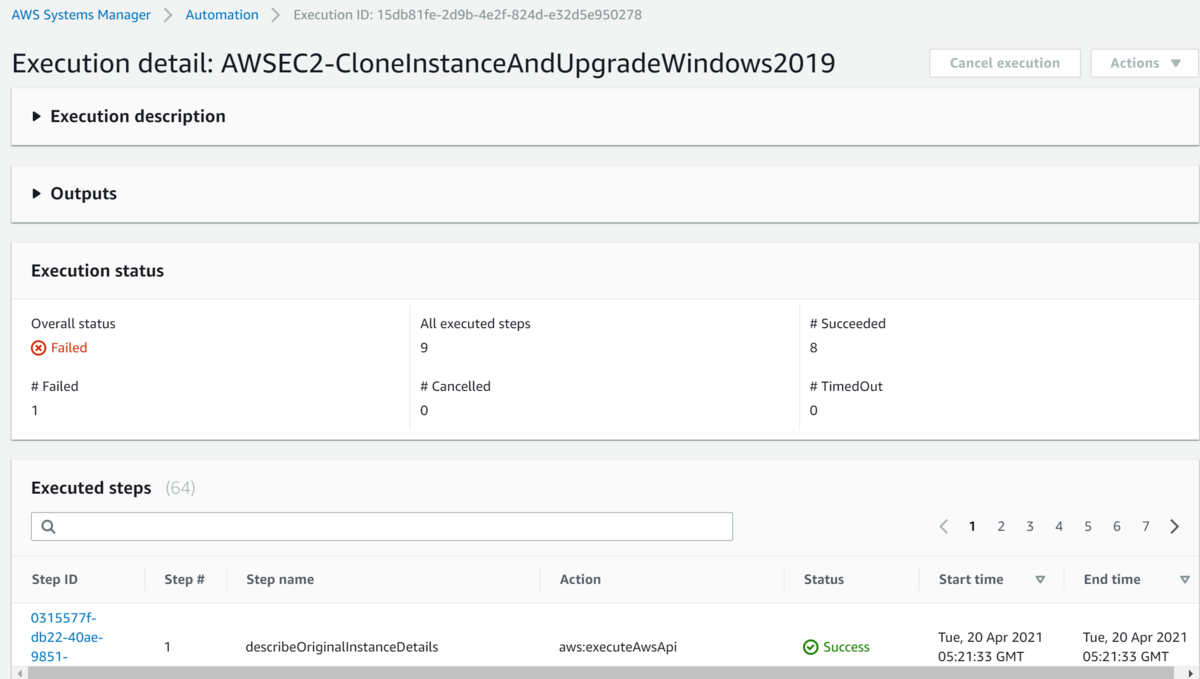The image size is (1200, 679).
Task: Click the # TimedOut label
Action: [846, 386]
